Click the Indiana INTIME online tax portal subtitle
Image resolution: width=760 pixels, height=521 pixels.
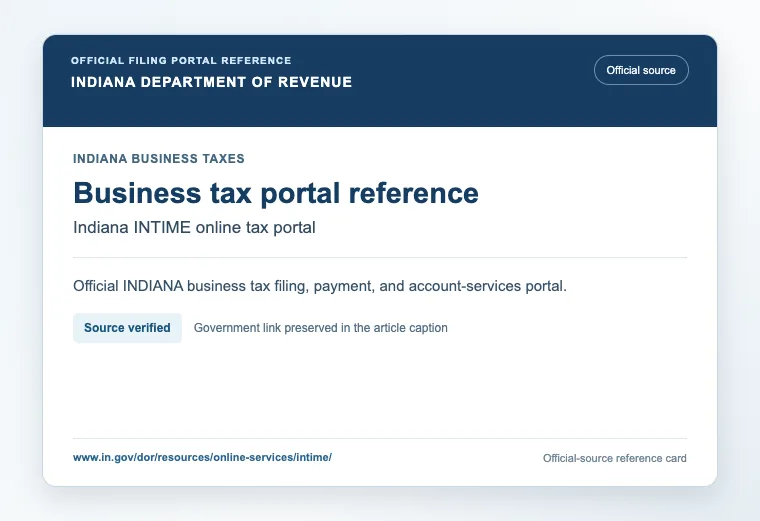[x=194, y=227]
